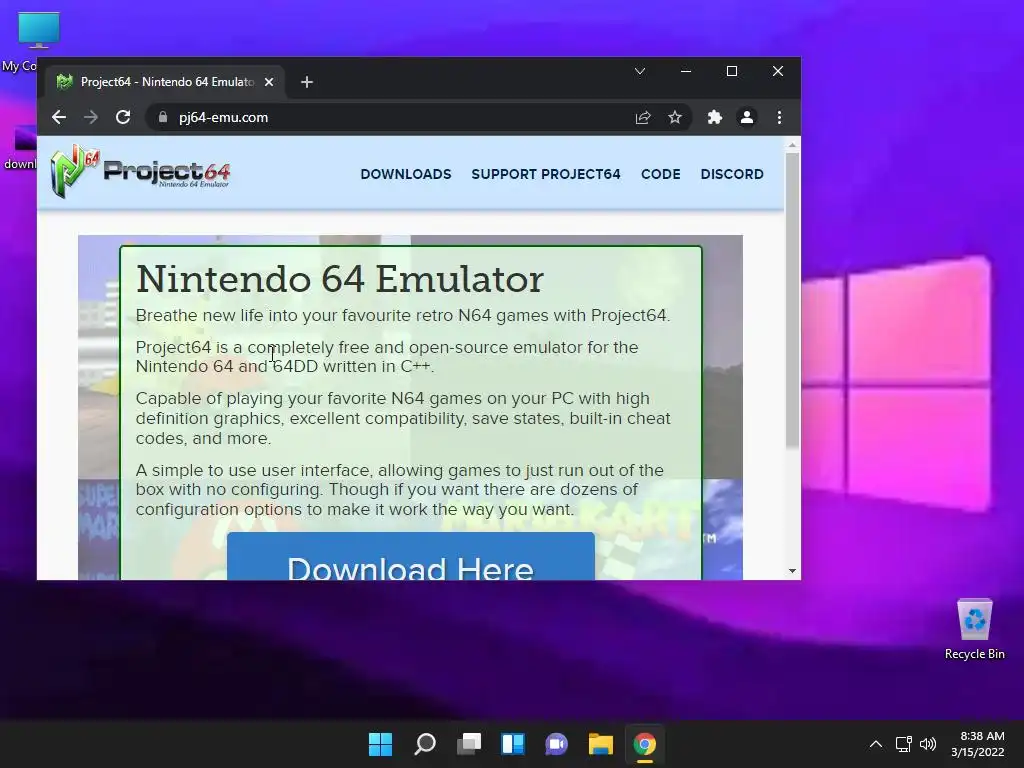Screen dimensions: 1024x768
Task: Expand the tab search chevron
Action: [x=640, y=71]
